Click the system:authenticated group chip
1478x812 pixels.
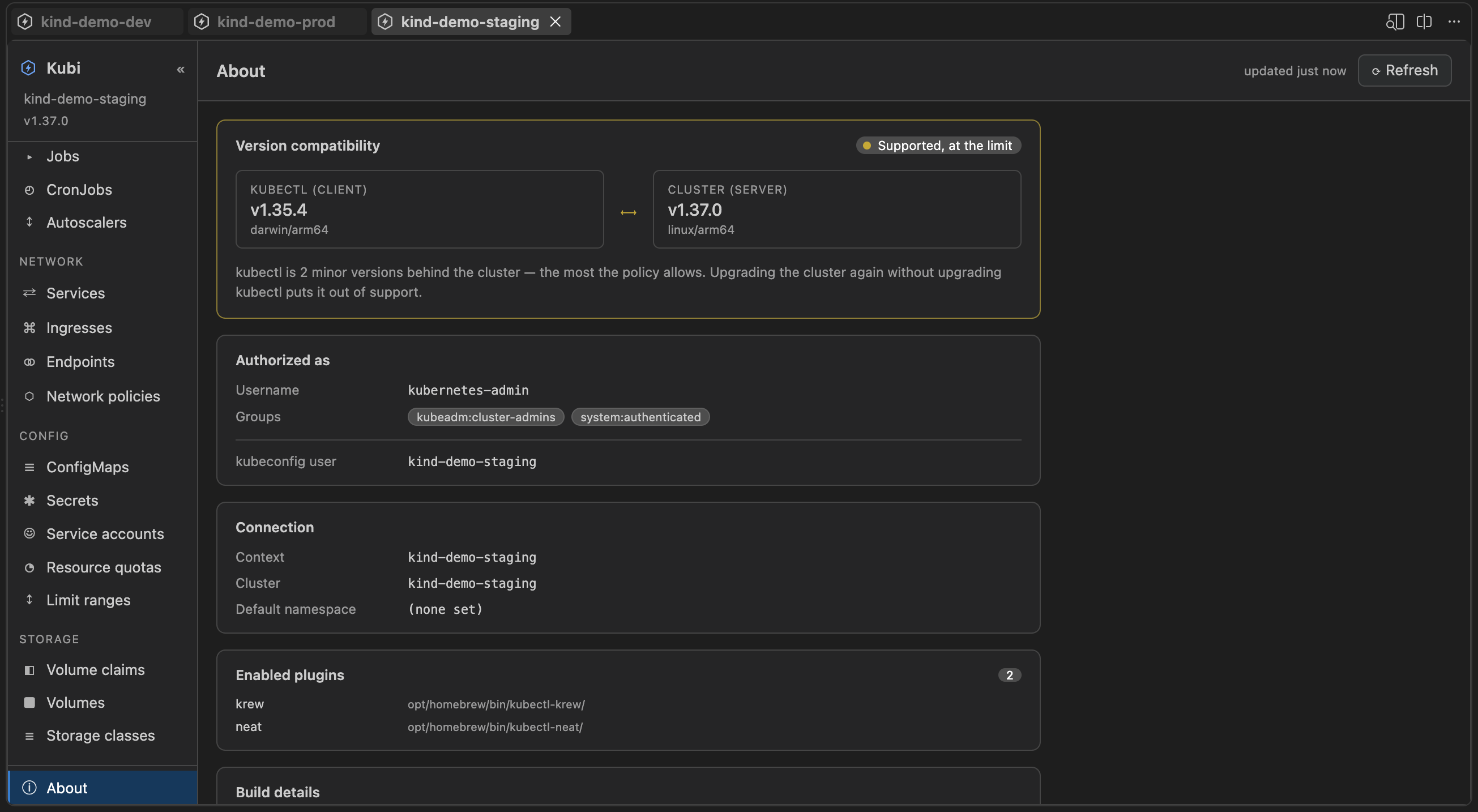click(x=640, y=417)
